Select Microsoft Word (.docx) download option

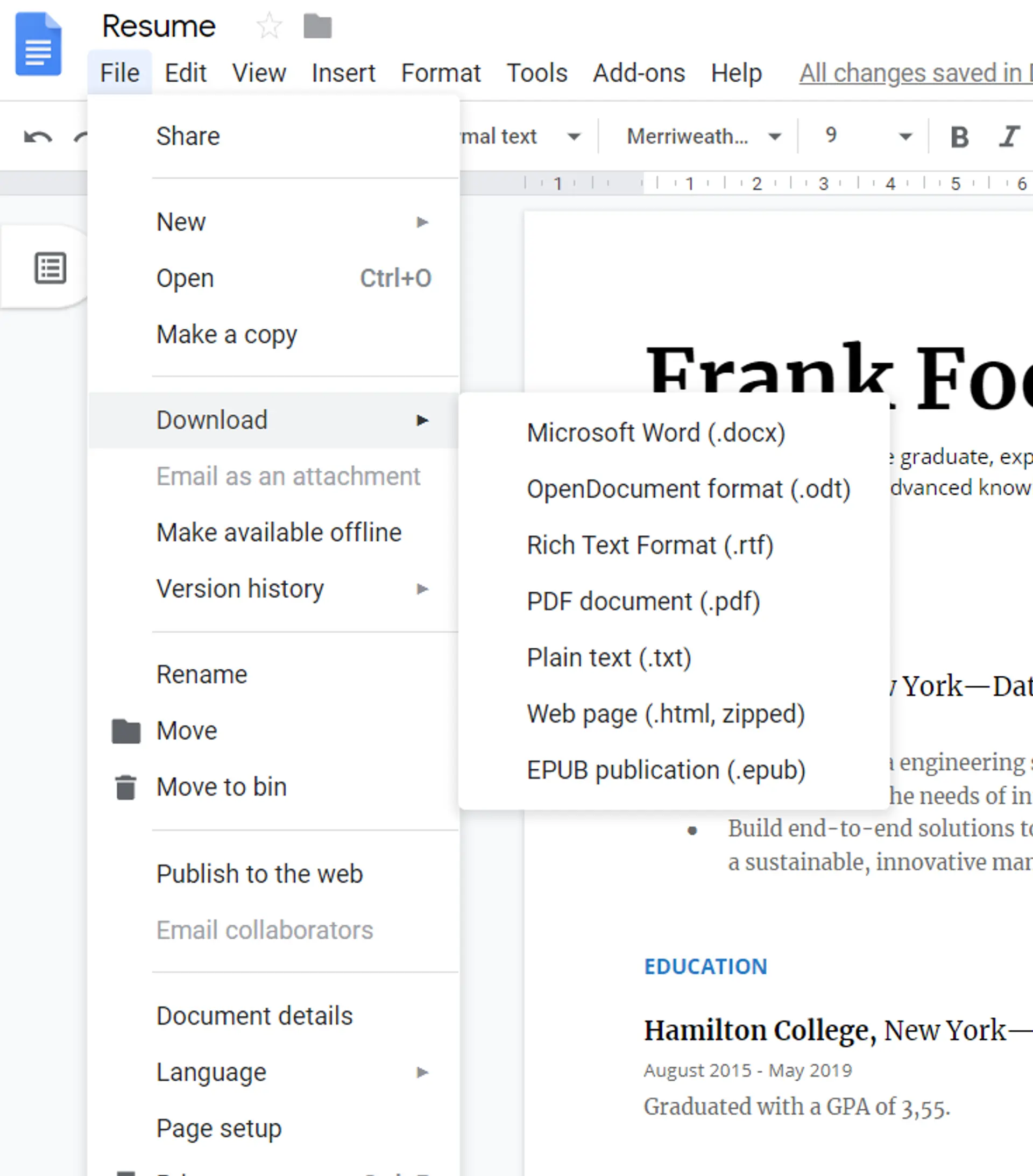656,433
